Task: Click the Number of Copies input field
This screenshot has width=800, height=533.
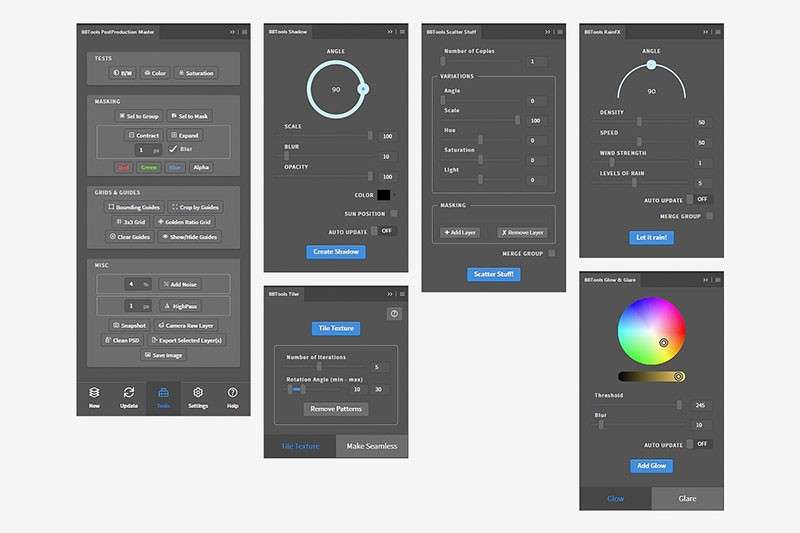Action: (x=538, y=62)
